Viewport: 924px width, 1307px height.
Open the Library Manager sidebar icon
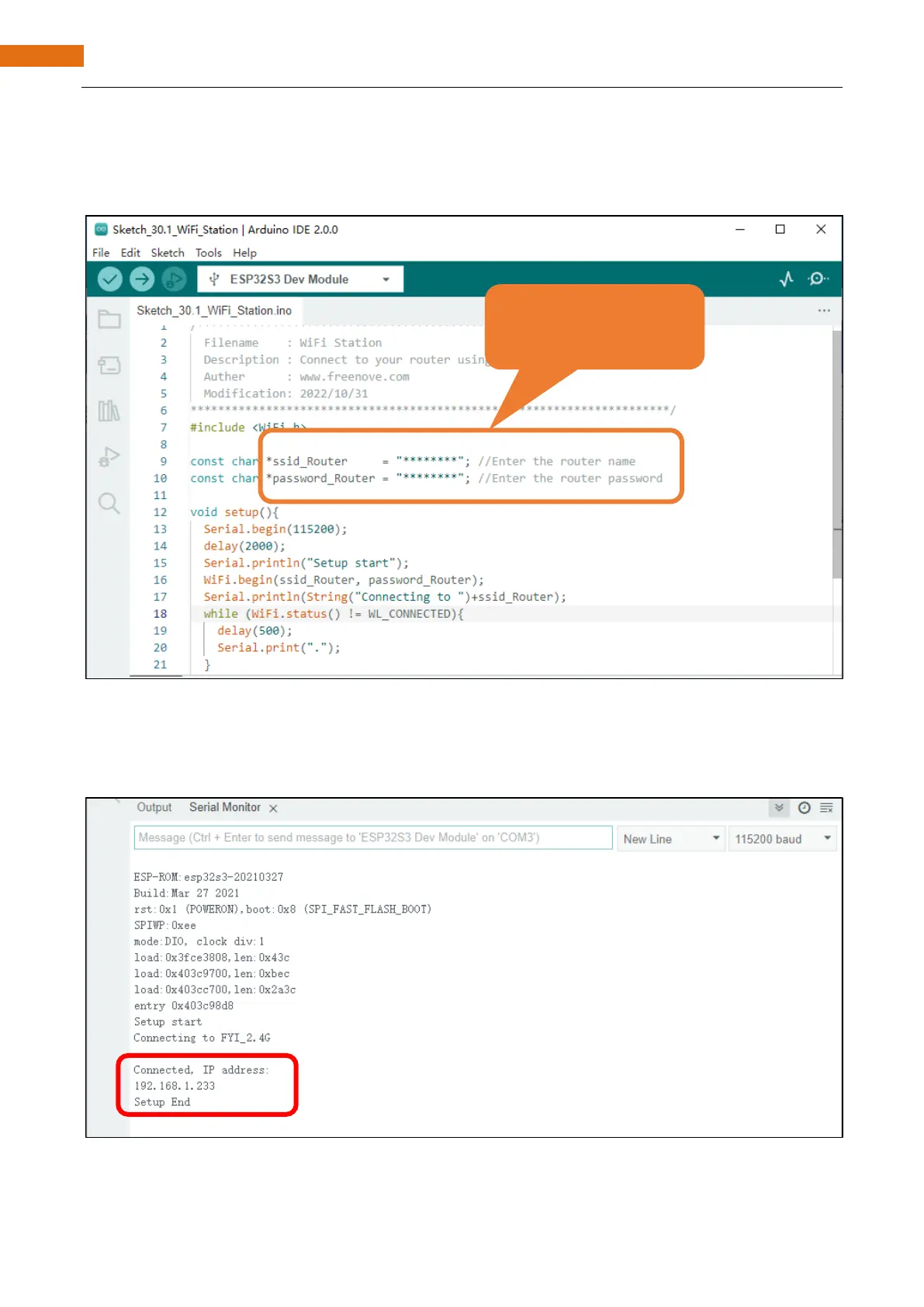click(x=109, y=410)
